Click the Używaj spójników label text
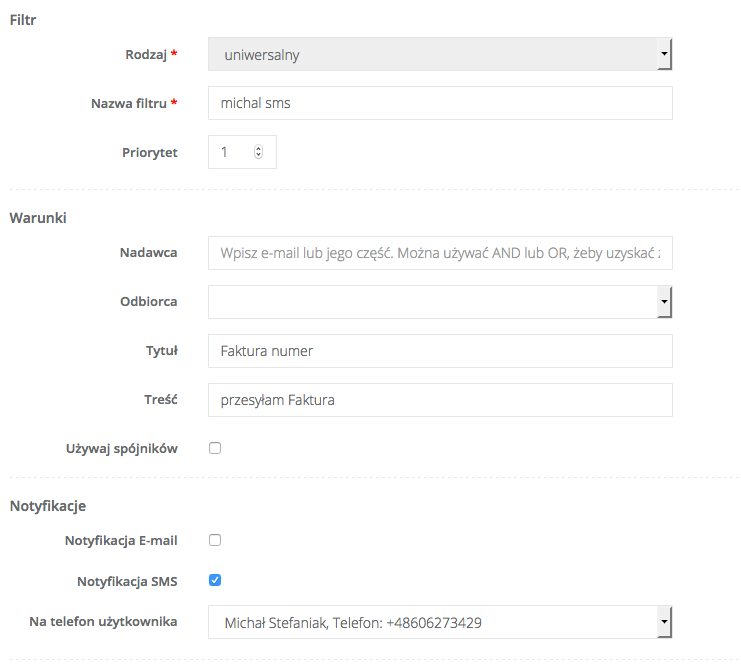The image size is (741, 671). click(121, 449)
